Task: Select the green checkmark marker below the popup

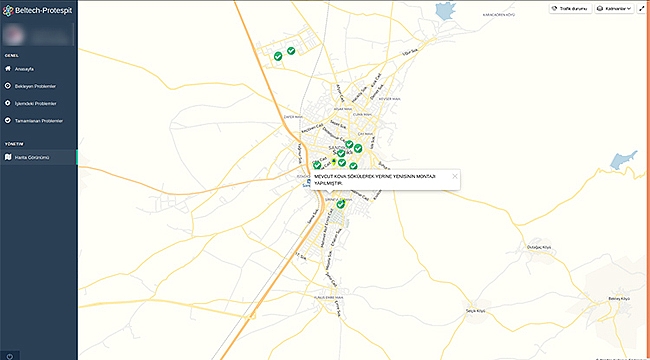Action: coord(341,204)
